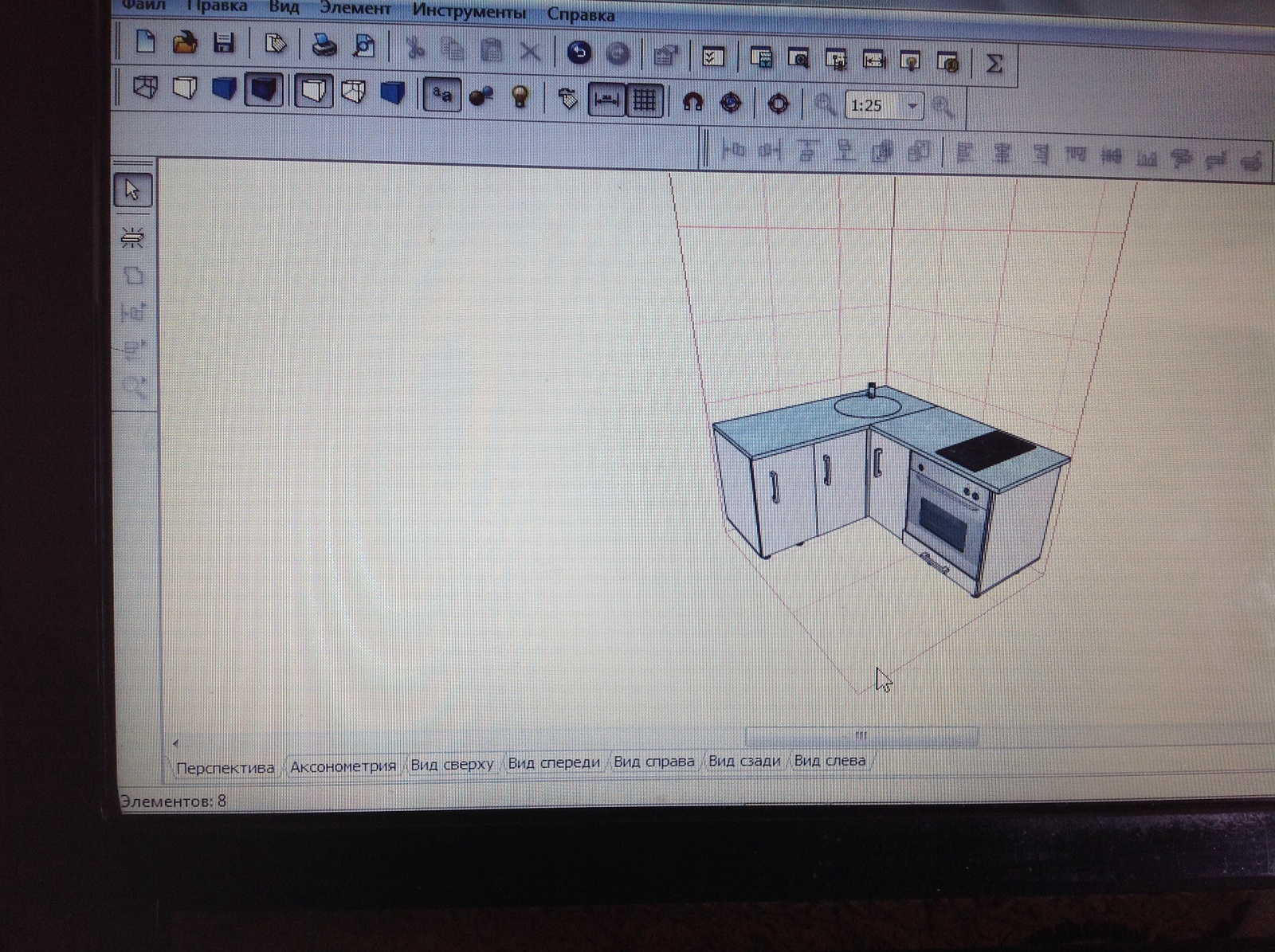Screen dimensions: 1275x952
Task: Click the report window icon after the checklist
Action: point(762,58)
